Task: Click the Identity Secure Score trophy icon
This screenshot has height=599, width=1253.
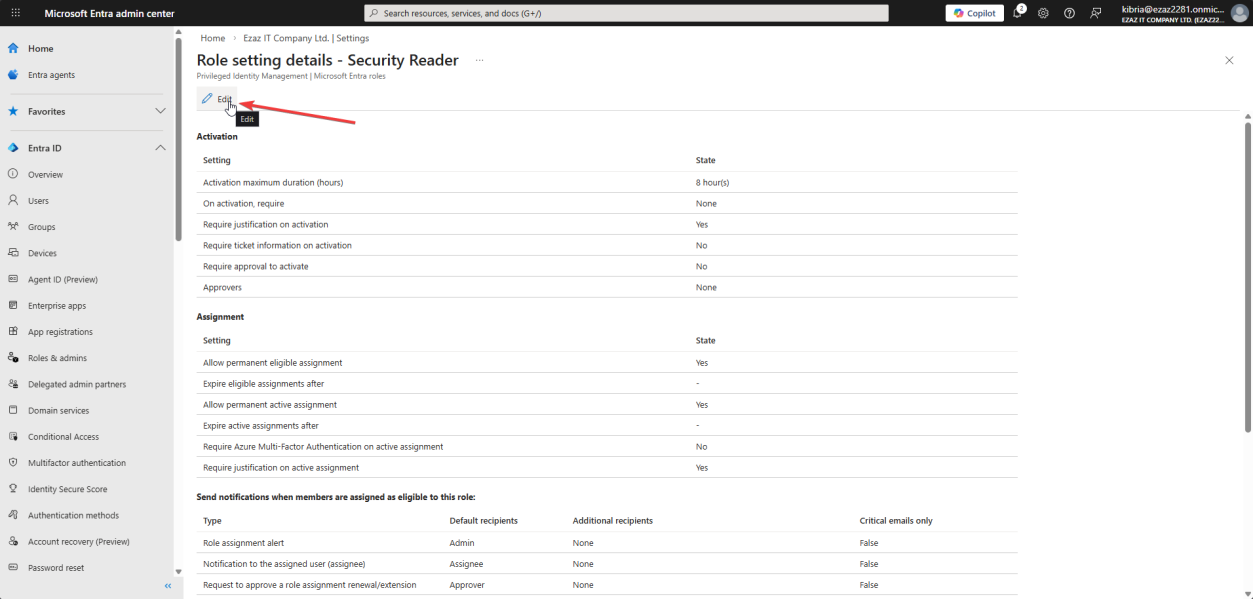Action: click(13, 489)
